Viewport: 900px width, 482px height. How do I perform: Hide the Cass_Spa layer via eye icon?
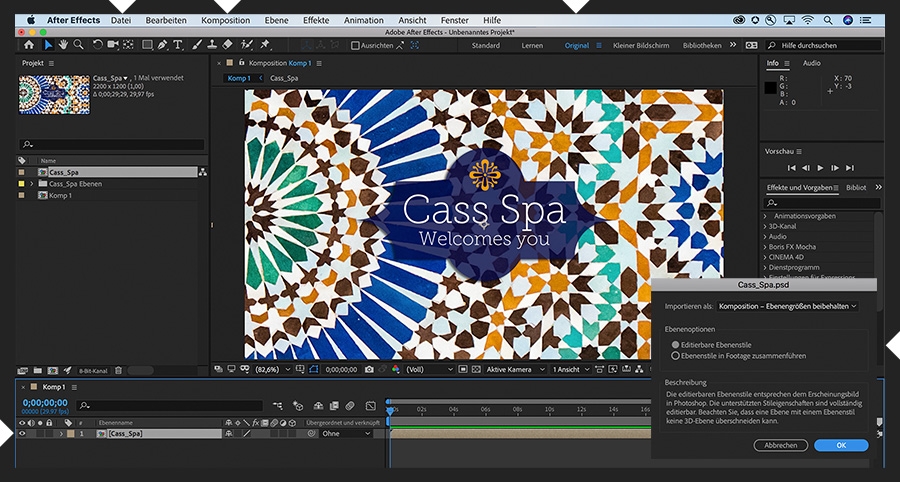point(22,434)
